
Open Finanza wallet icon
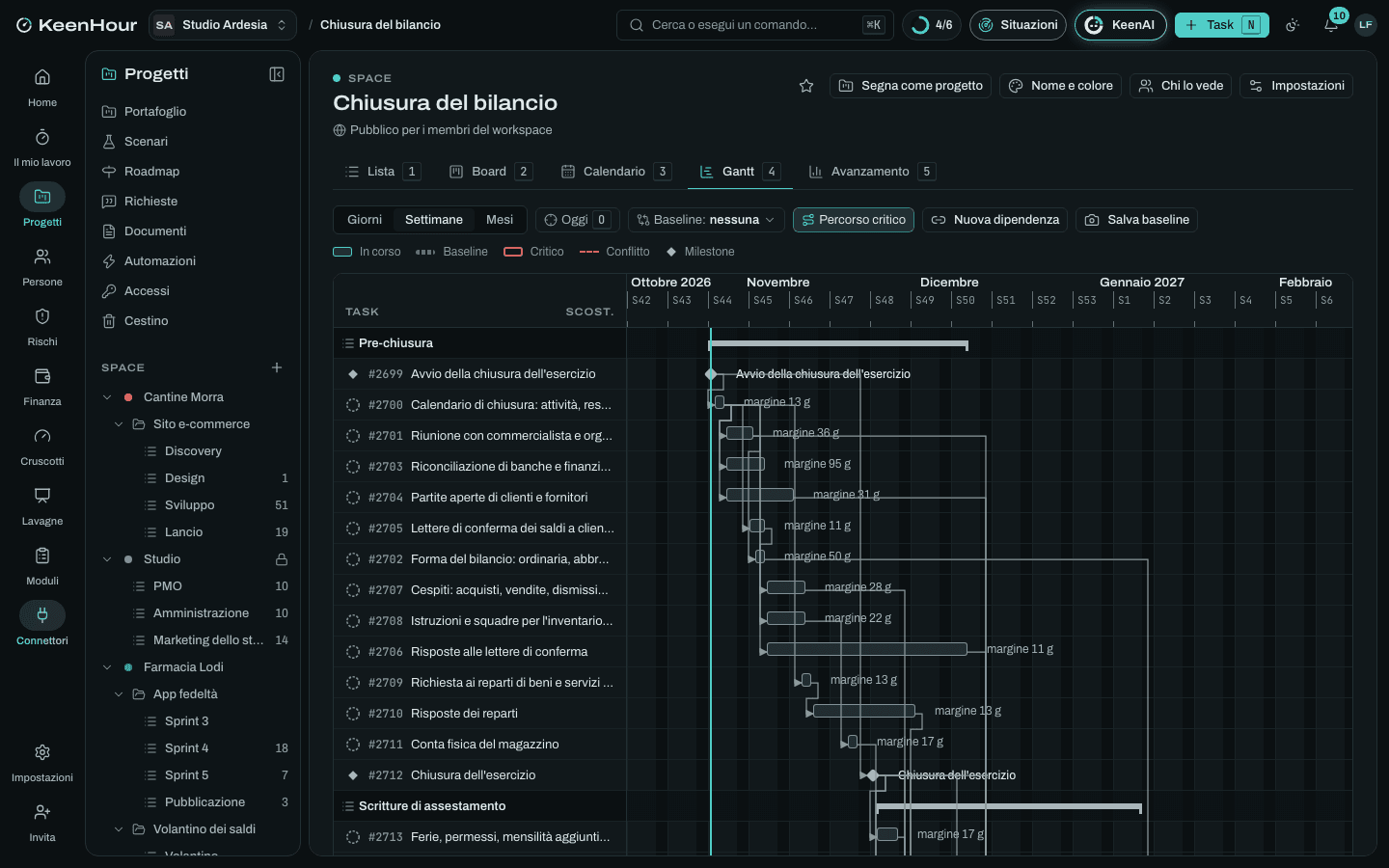[42, 376]
